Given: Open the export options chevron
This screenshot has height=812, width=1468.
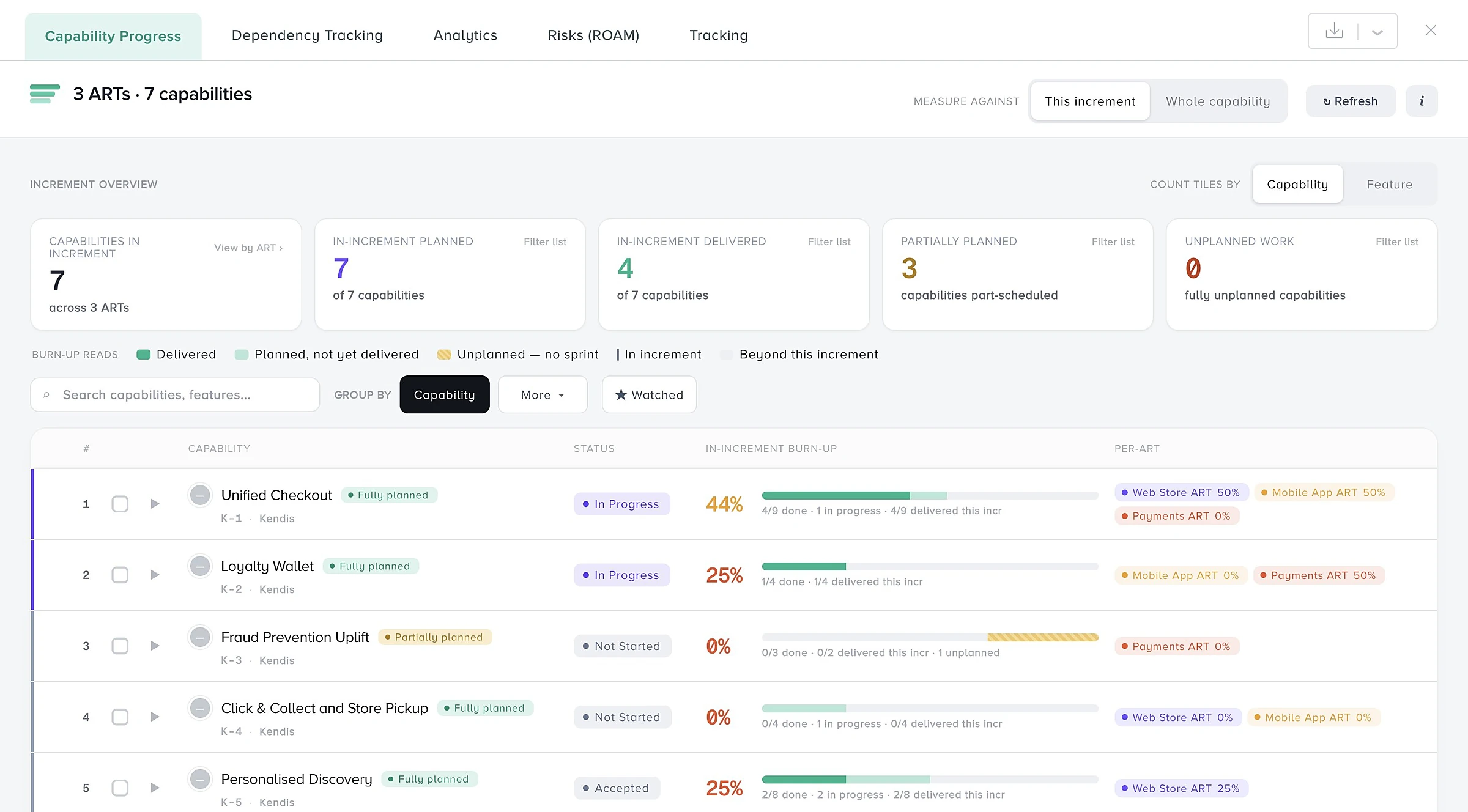Looking at the screenshot, I should (1377, 32).
